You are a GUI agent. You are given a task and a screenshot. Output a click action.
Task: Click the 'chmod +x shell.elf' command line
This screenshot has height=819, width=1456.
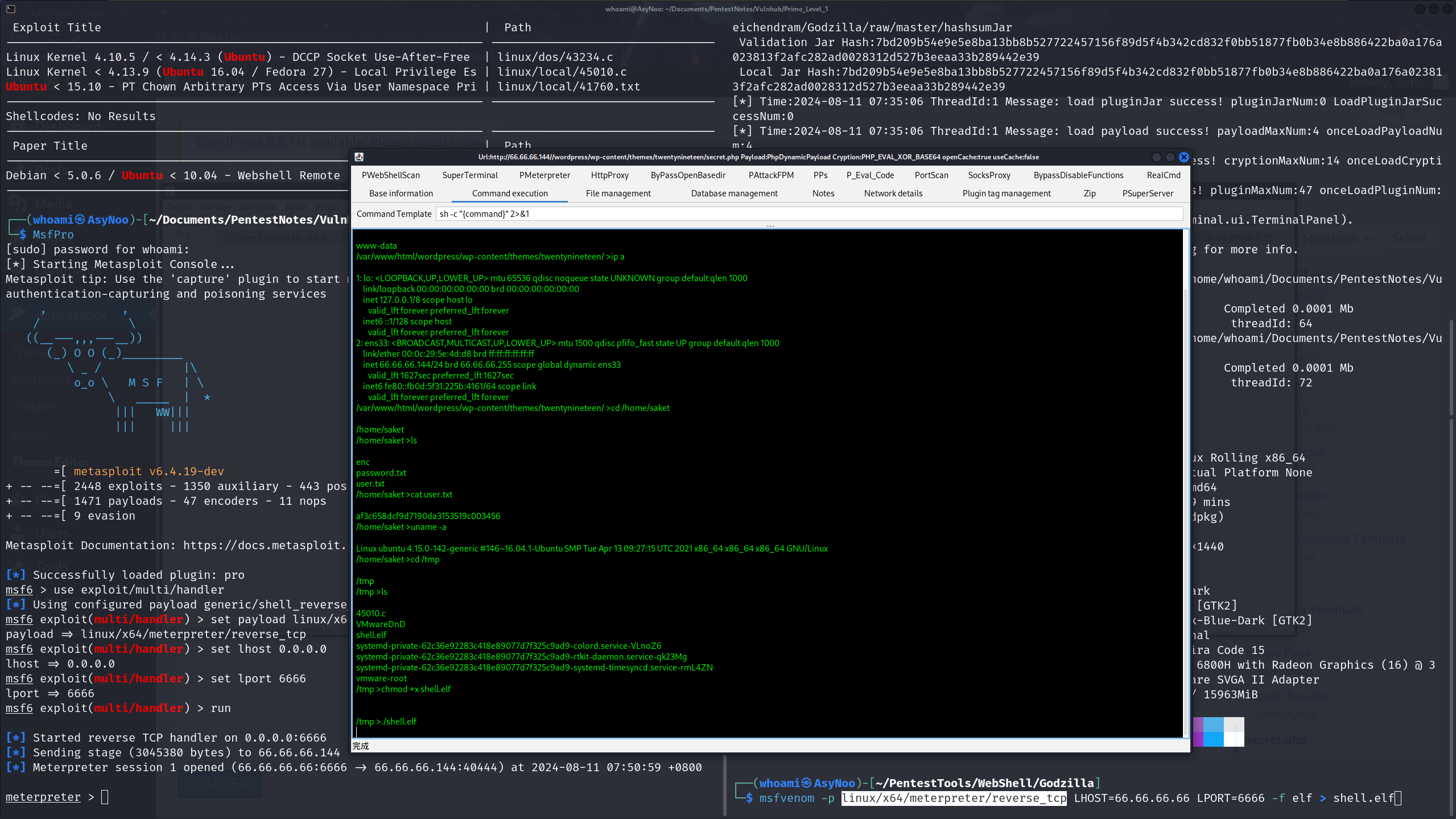[403, 689]
